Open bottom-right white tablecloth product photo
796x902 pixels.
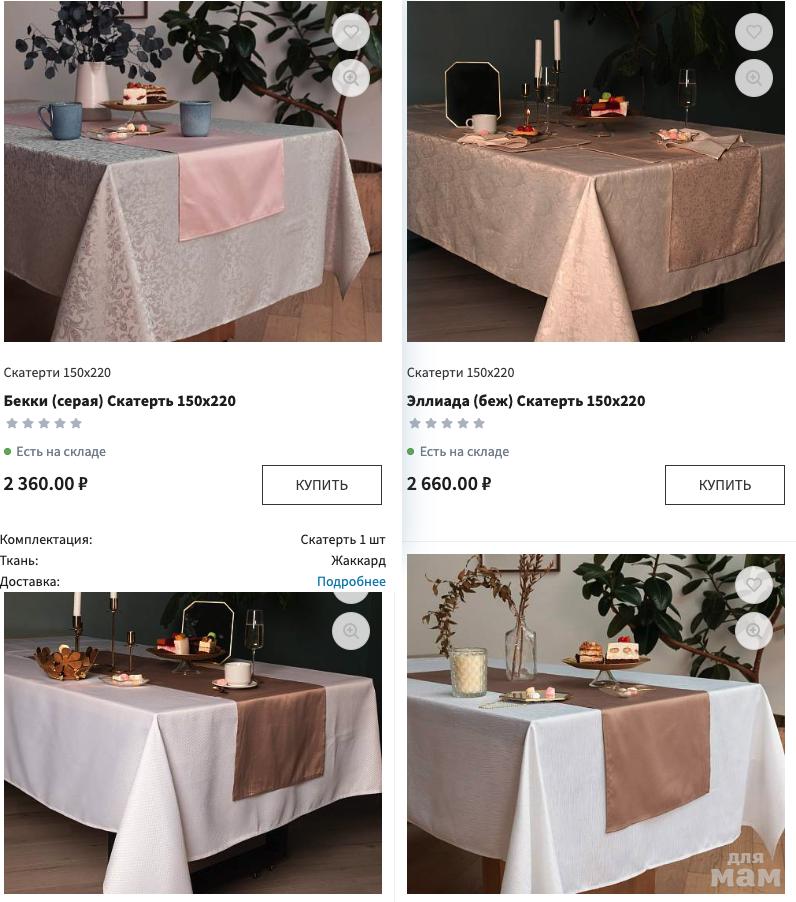(x=596, y=724)
